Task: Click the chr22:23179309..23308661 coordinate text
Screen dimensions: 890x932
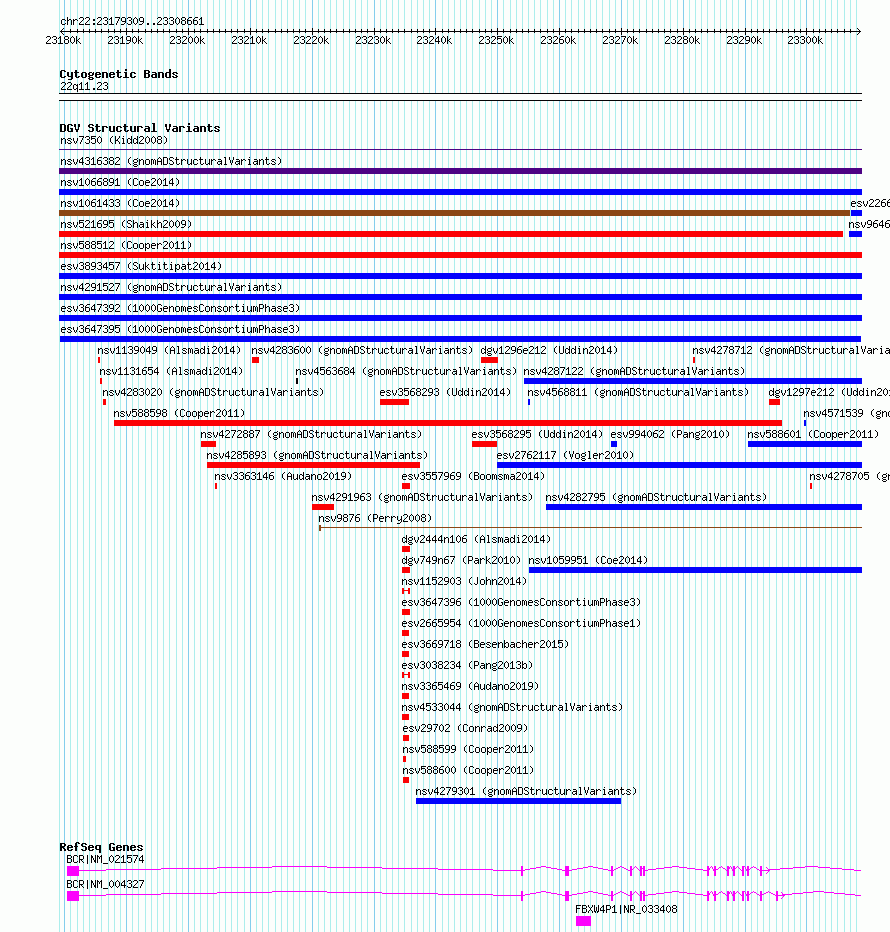Action: (132, 21)
